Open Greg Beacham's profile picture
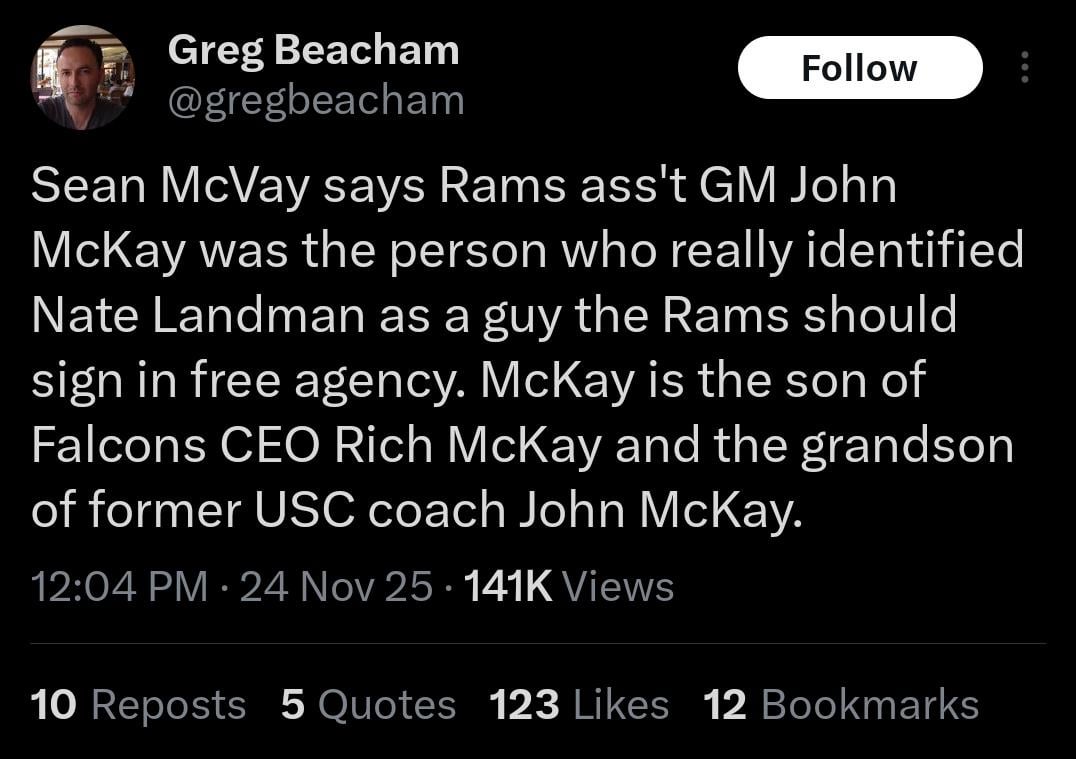Image resolution: width=1076 pixels, height=759 pixels. pyautogui.click(x=82, y=78)
